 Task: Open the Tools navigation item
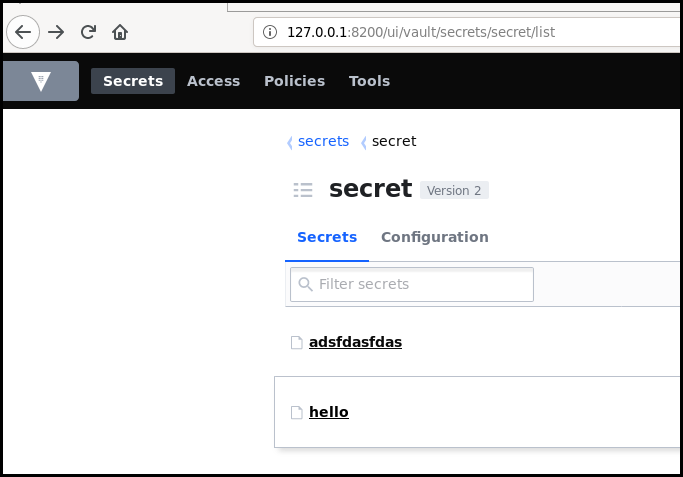click(x=369, y=81)
